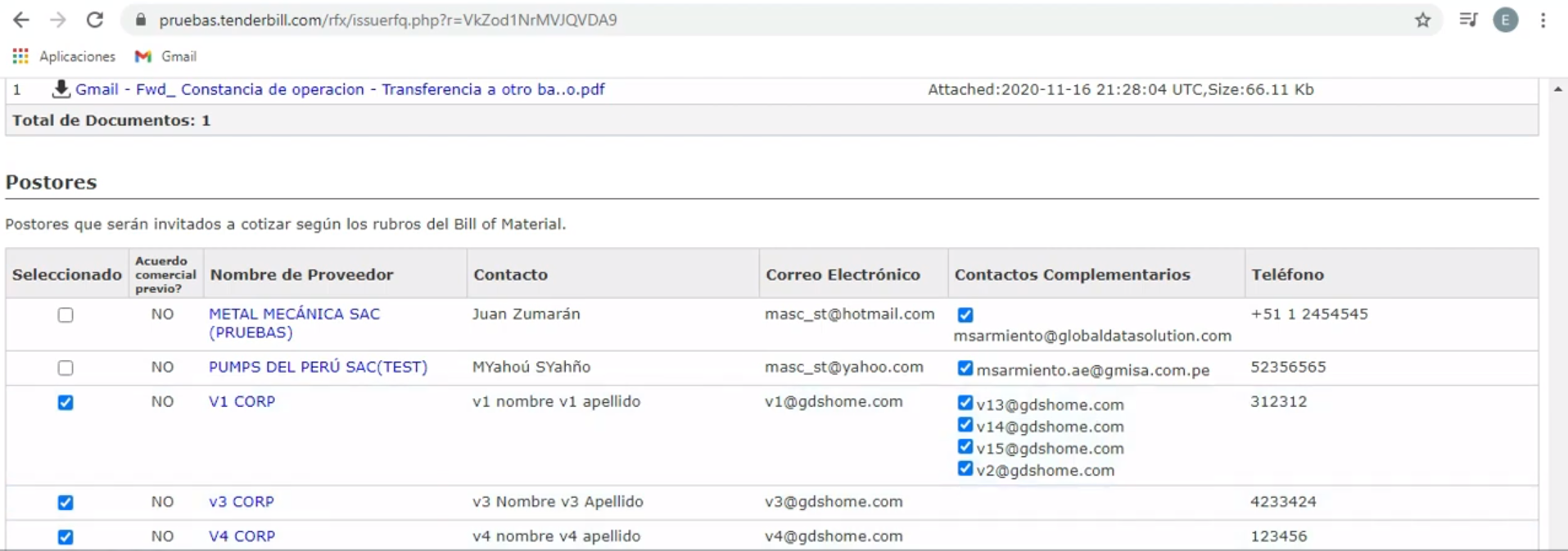
Task: Open the Gmail bookmark
Action: (165, 56)
